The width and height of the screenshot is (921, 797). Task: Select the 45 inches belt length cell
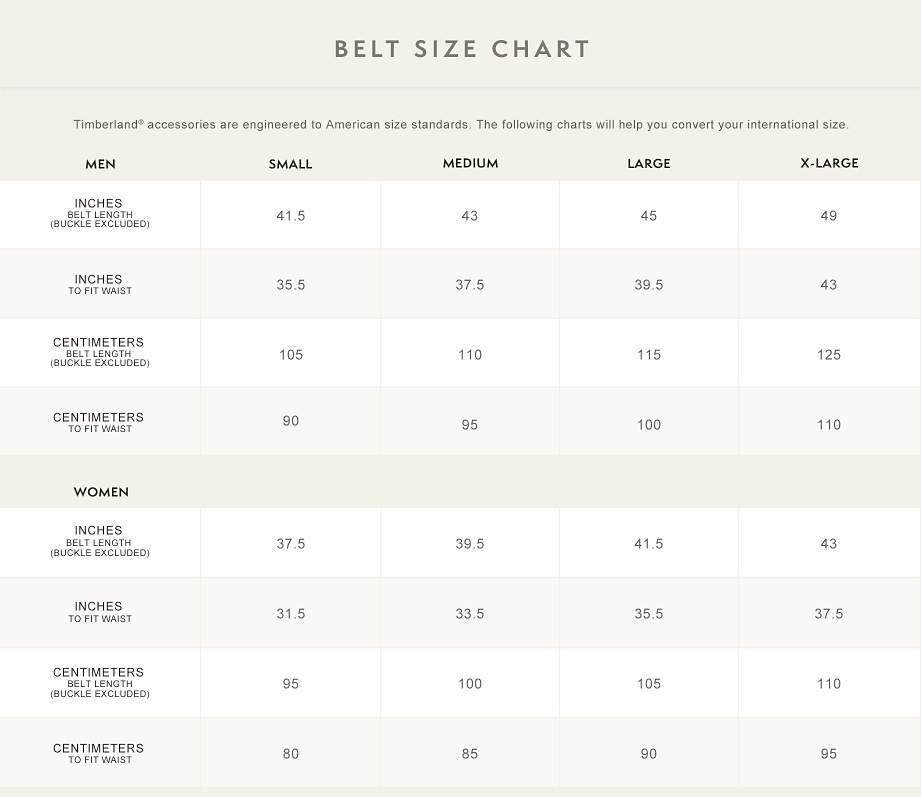[649, 216]
